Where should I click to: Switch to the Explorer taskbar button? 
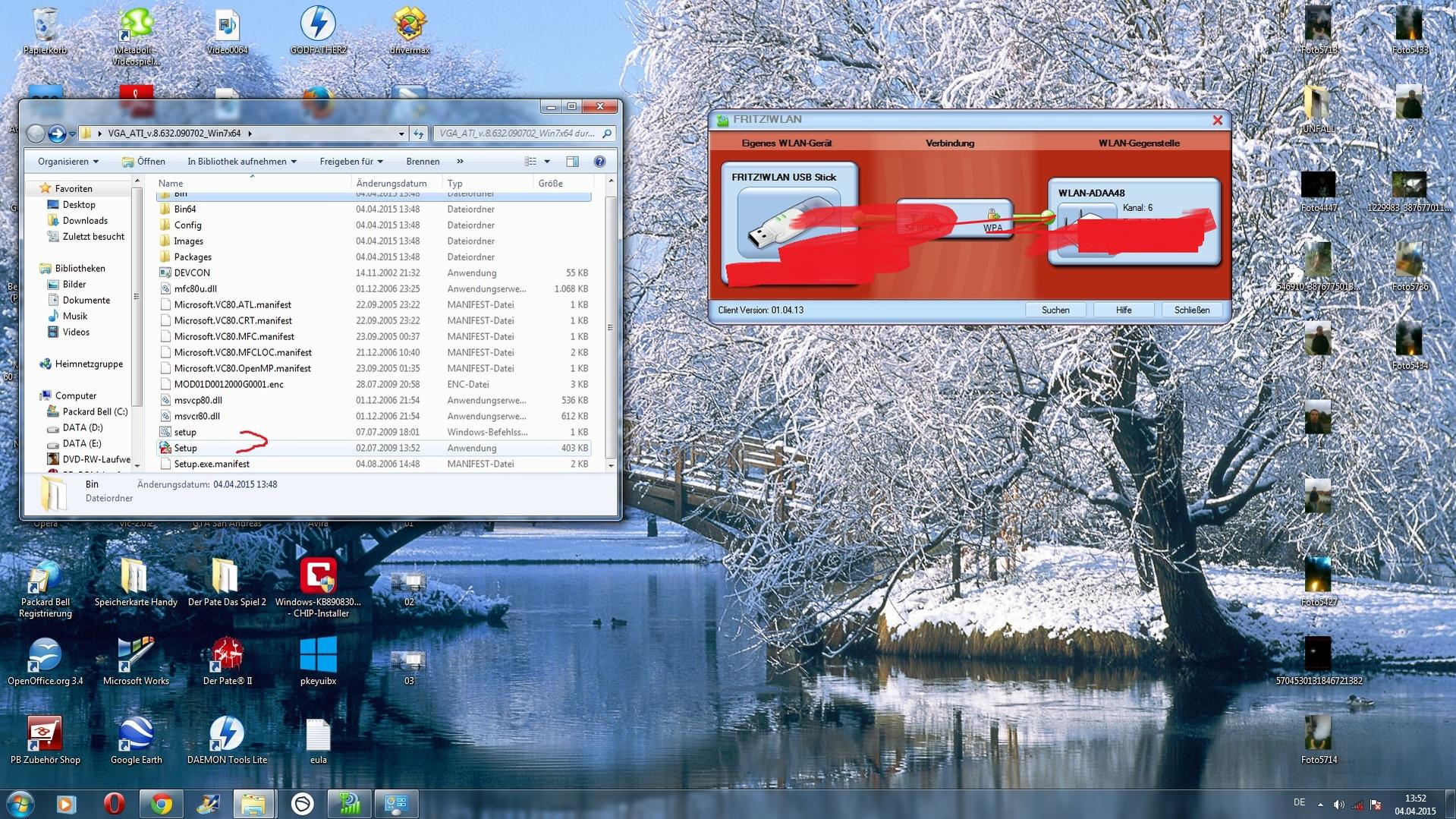pos(253,803)
